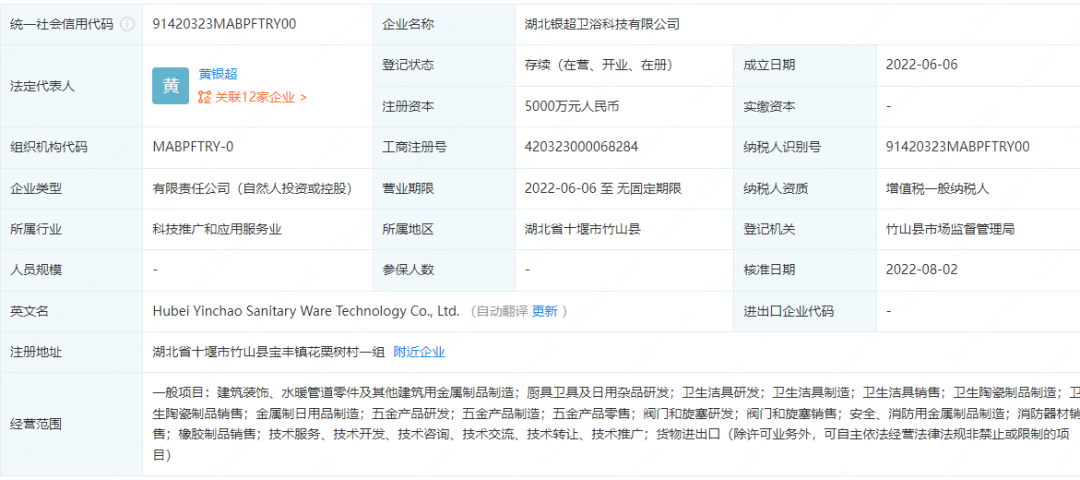This screenshot has height=480, width=1080.
Task: Select company name 湖北银超卫浴科技有限公司
Action: pyautogui.click(x=602, y=24)
